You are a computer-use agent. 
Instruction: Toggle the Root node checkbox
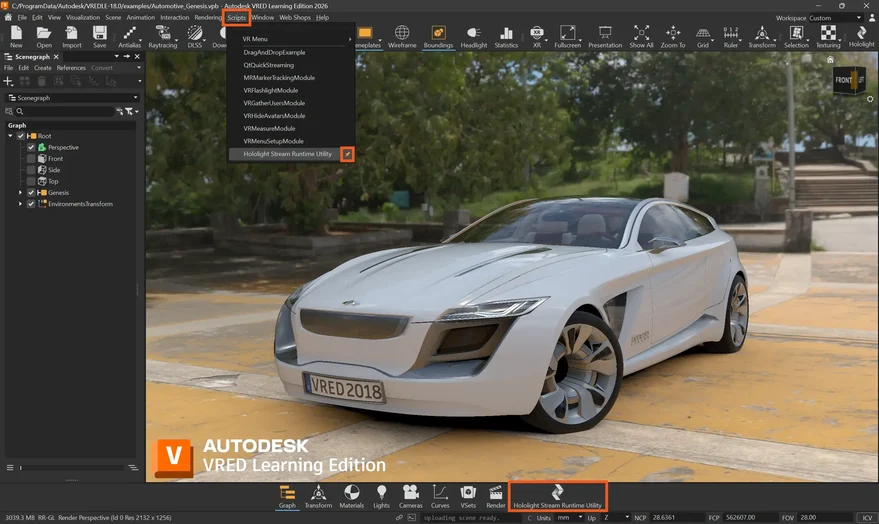pyautogui.click(x=21, y=136)
